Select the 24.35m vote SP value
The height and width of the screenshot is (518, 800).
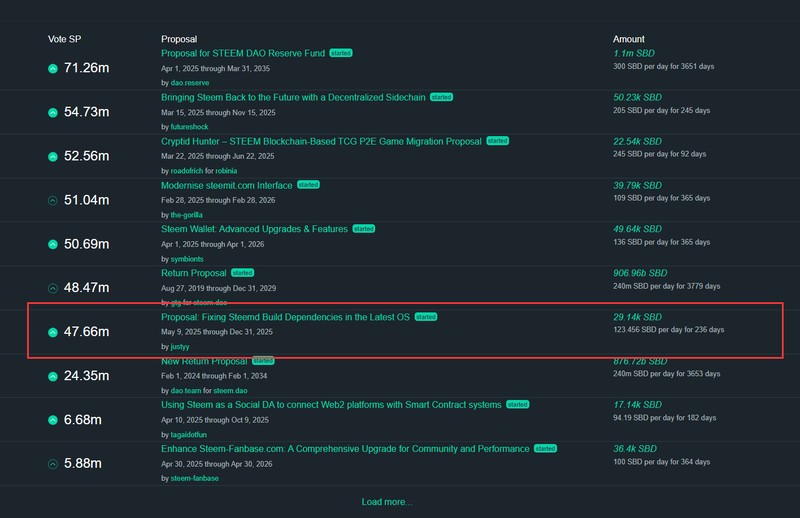pyautogui.click(x=86, y=376)
